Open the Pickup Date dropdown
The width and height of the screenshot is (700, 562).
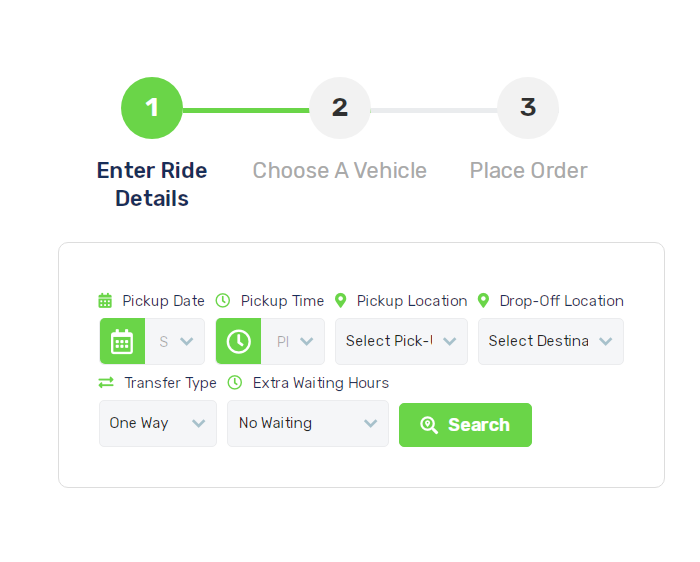point(176,341)
